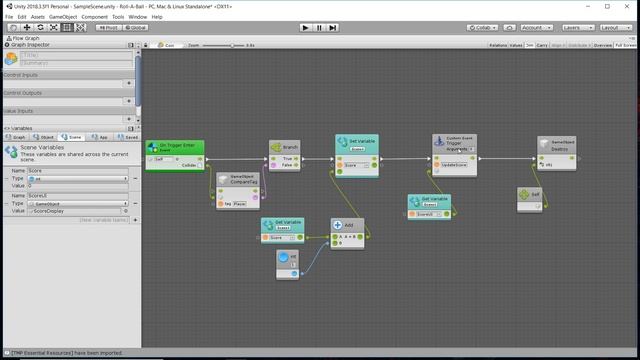
Task: Select the Move tool in Unity toolbar
Action: 27,27
